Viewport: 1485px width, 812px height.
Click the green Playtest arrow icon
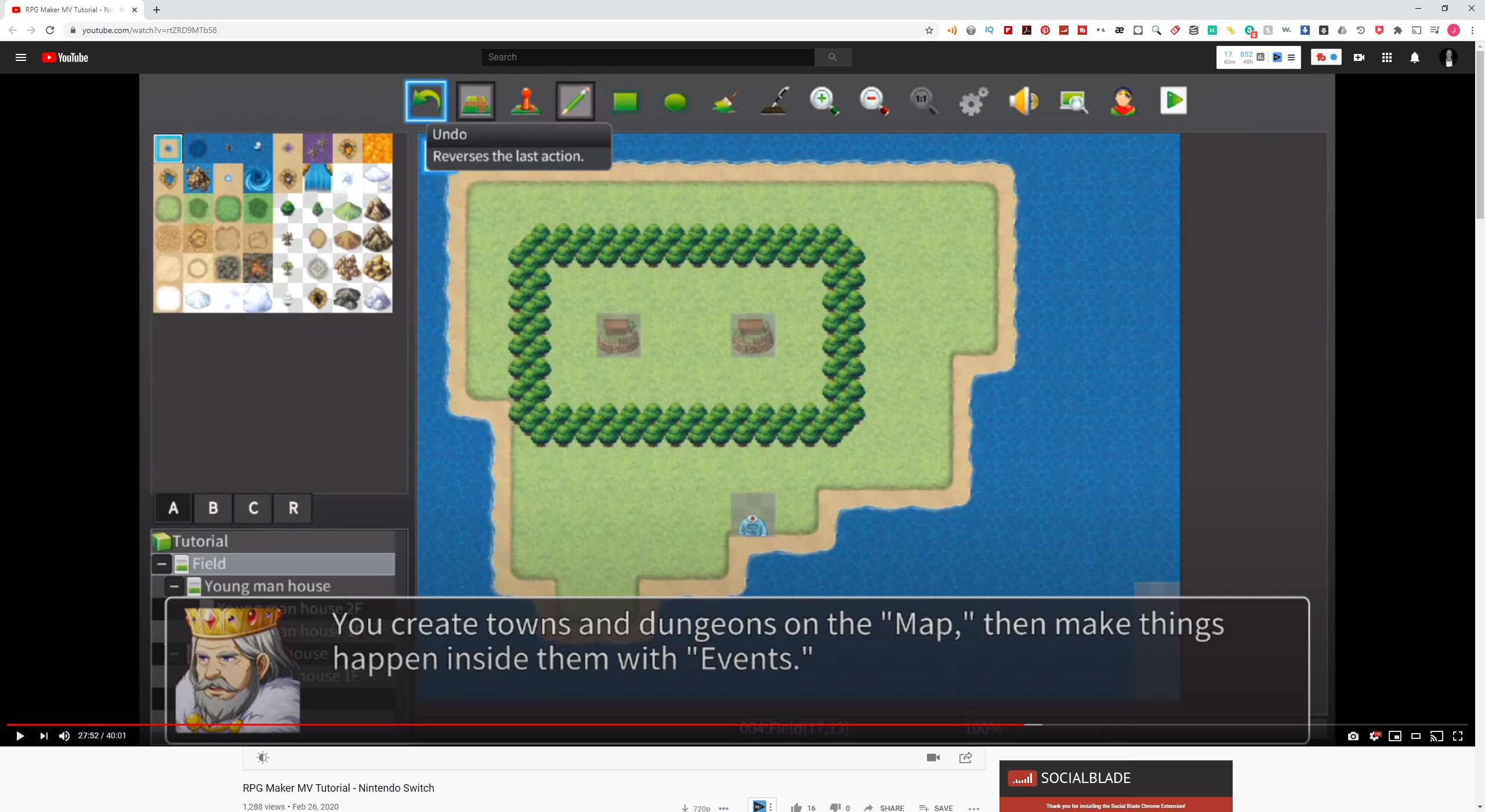(x=1173, y=100)
